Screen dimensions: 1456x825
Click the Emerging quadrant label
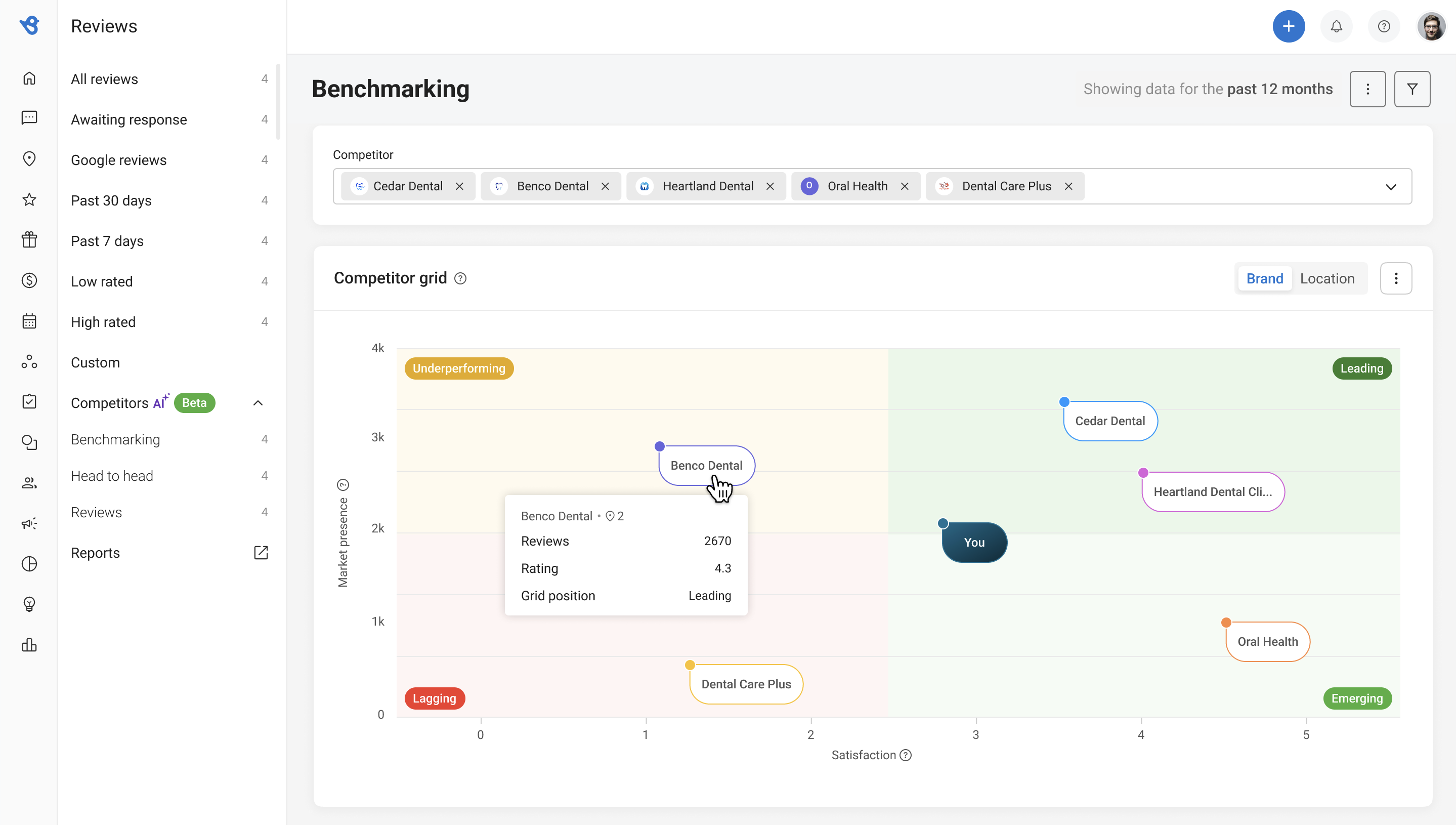pyautogui.click(x=1357, y=698)
